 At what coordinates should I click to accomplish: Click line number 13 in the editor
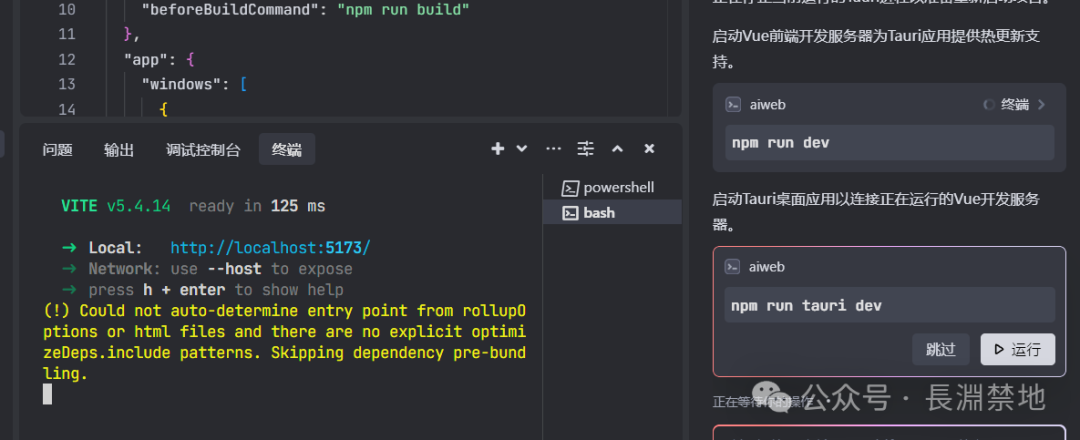[x=67, y=85]
